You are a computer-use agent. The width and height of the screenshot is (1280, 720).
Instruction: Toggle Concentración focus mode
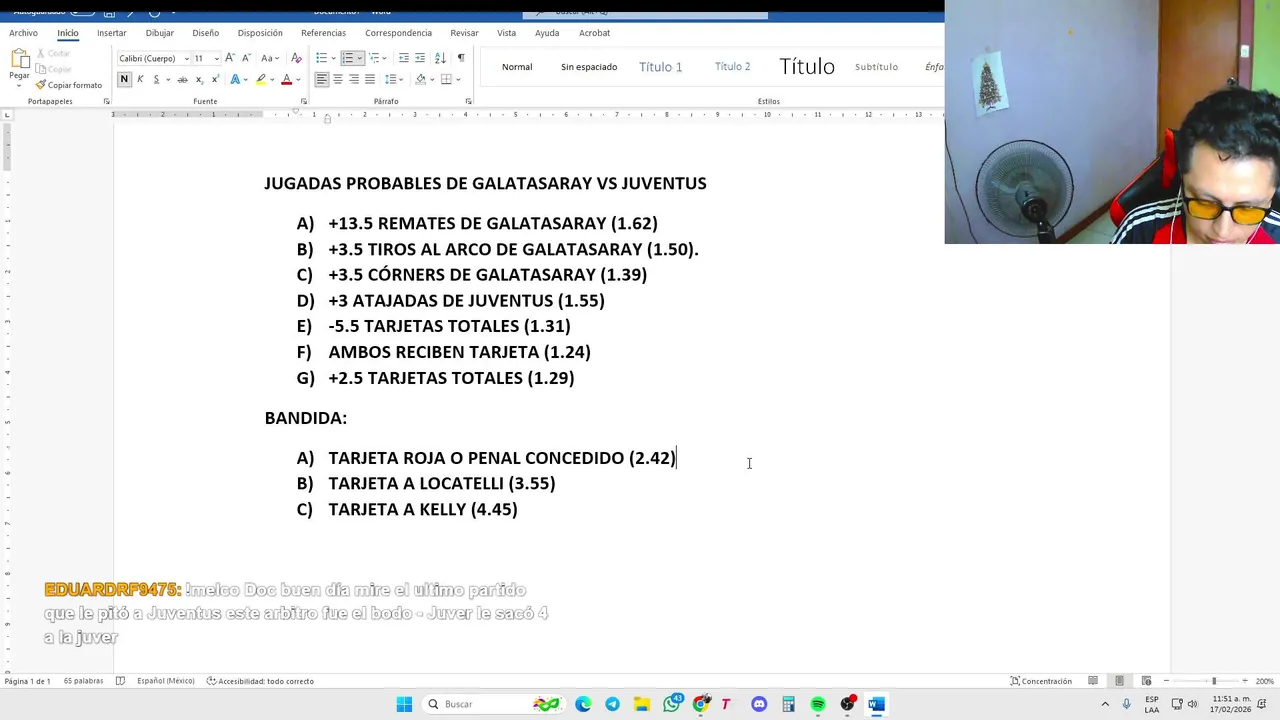(1041, 681)
